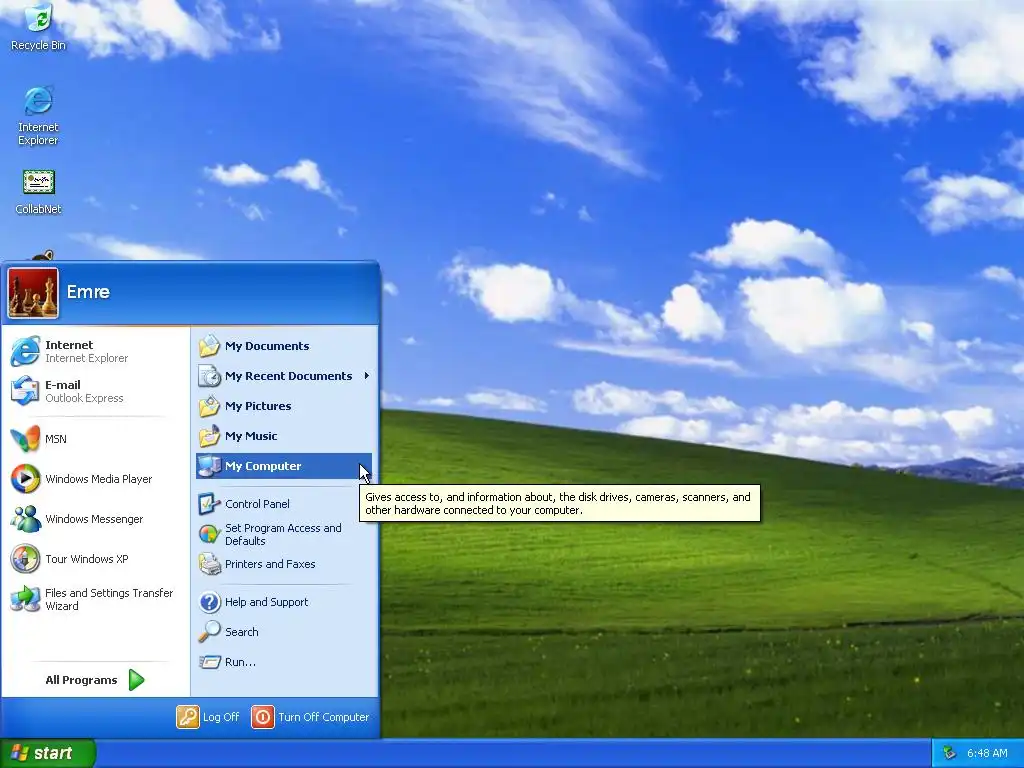Click Set Program Access and Defaults icon
Image resolution: width=1024 pixels, height=768 pixels.
(x=210, y=534)
